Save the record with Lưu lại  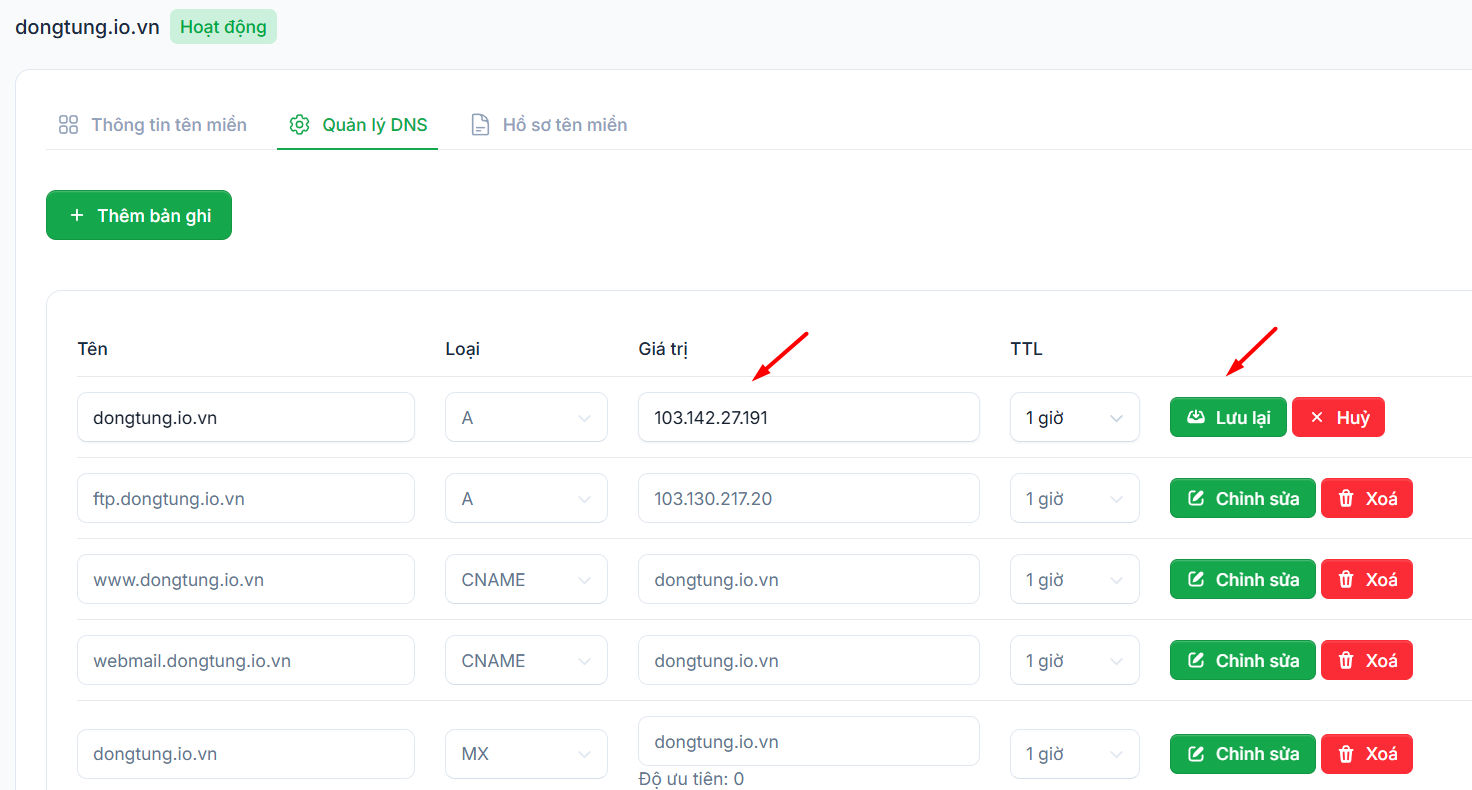tap(1228, 417)
